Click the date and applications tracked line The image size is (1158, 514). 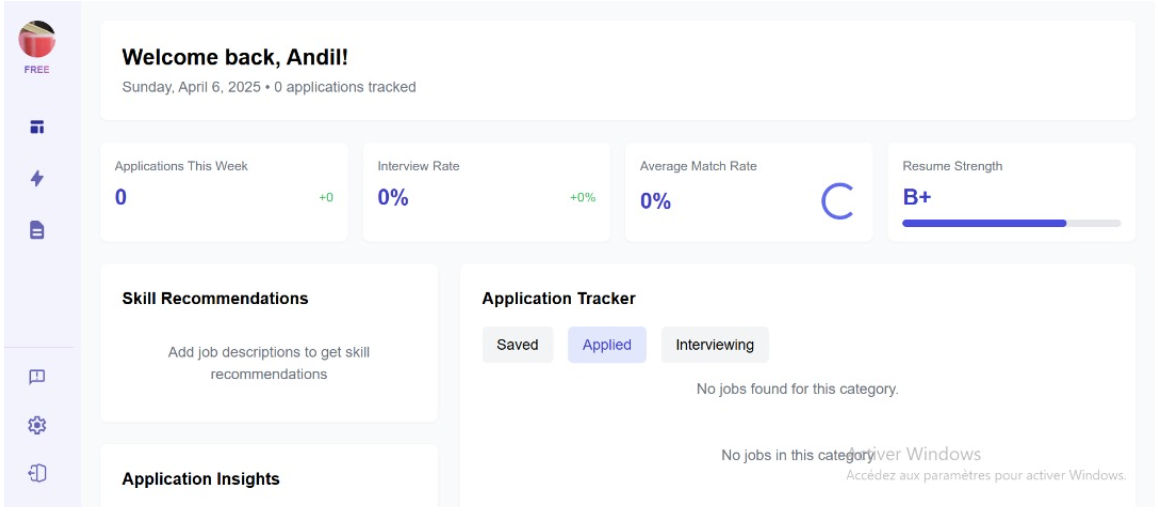point(269,87)
